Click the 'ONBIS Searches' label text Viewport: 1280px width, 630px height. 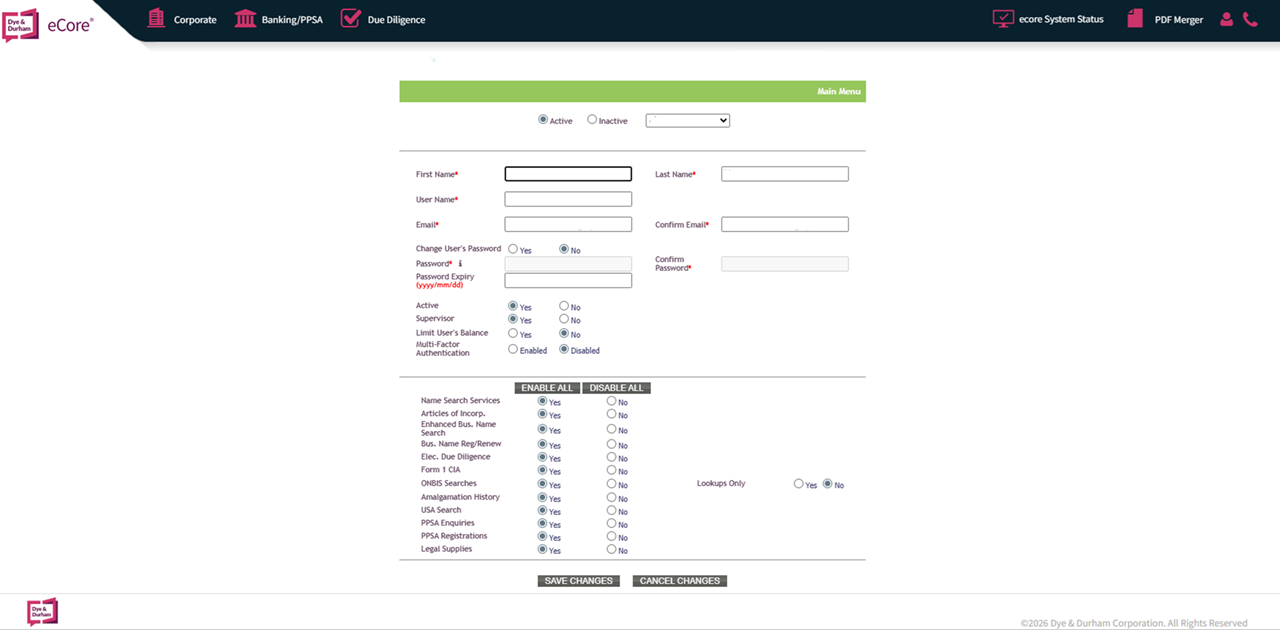click(449, 483)
